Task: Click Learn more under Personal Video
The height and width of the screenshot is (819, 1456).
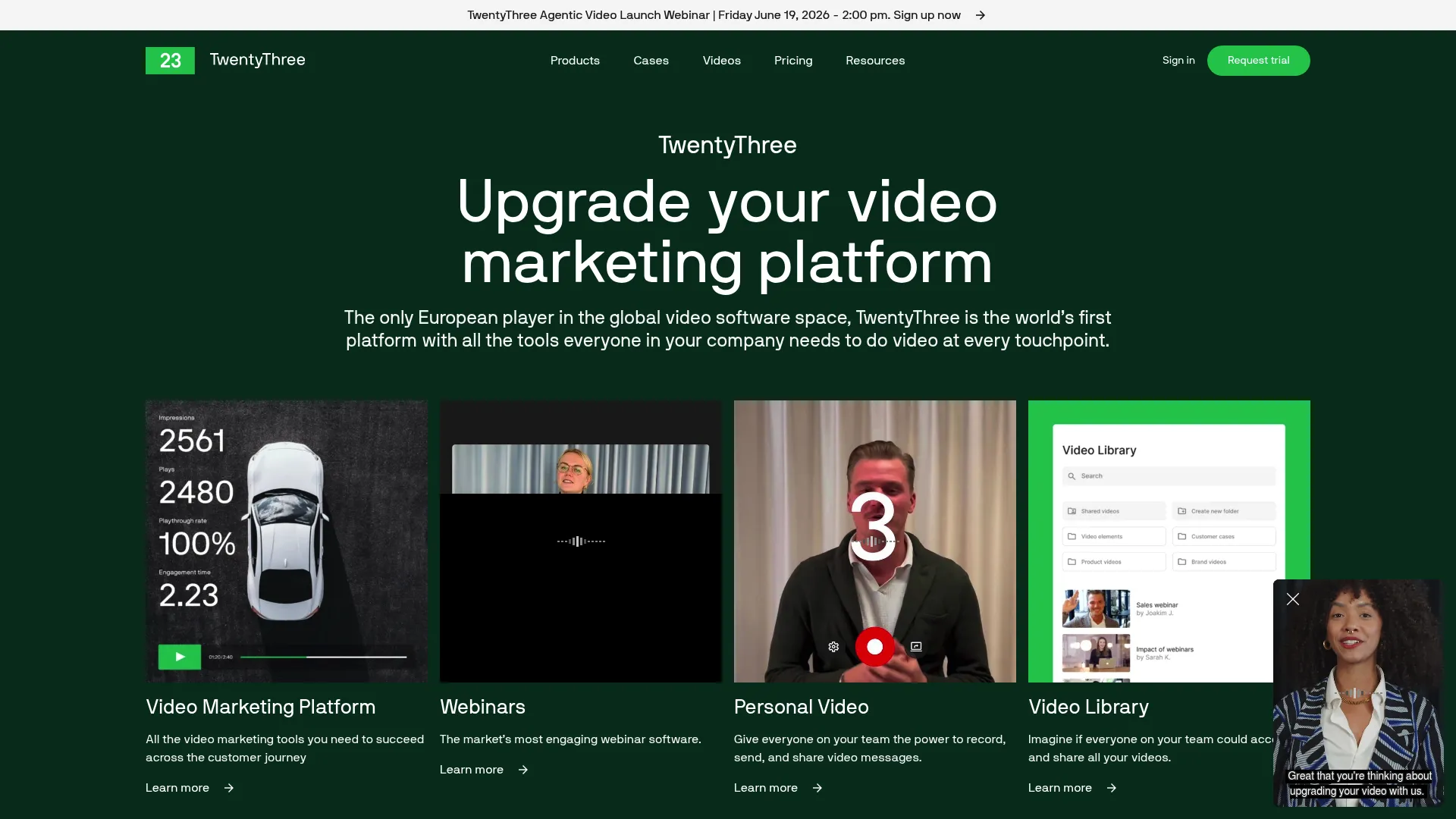Action: (x=766, y=788)
